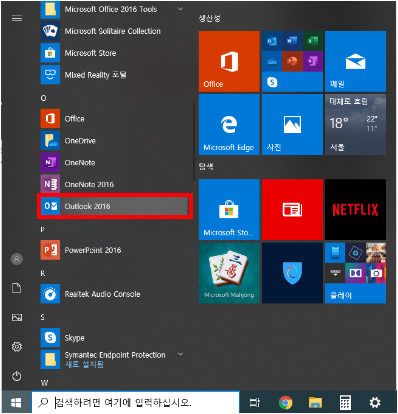Open the Play folder tile
398x414 pixels.
[x=355, y=273]
